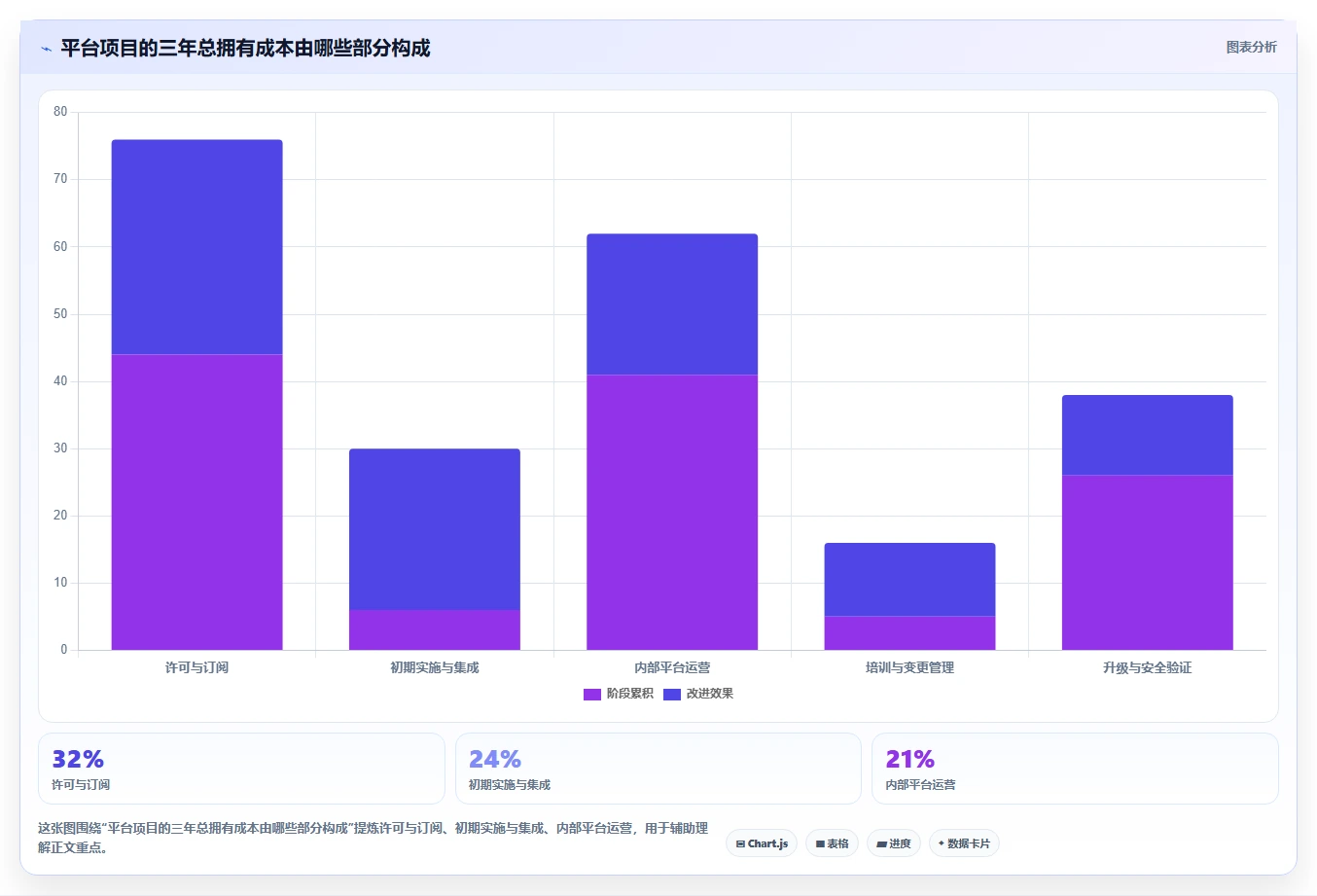Select the 进度 tag chip
Screen dimensions: 1317x896
pos(894,843)
